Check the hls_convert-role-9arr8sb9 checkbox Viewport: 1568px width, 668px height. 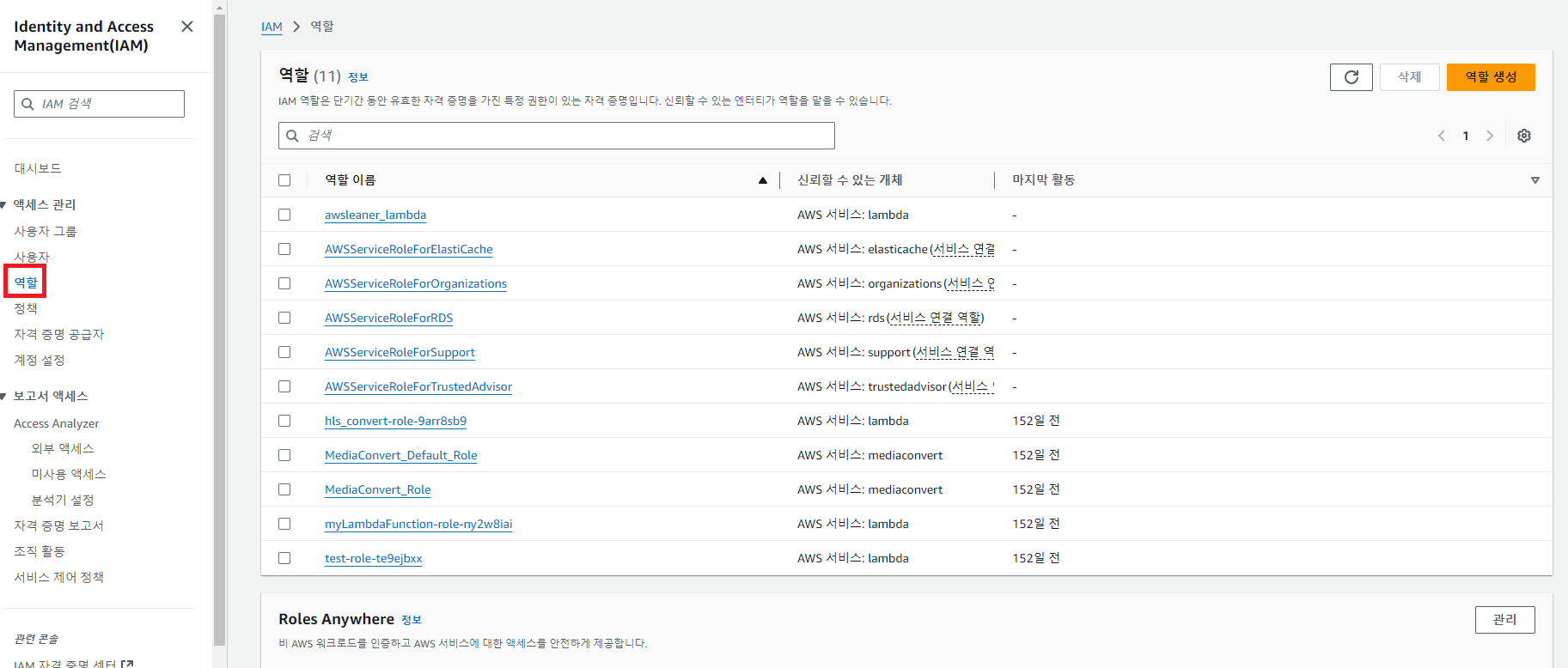[x=284, y=421]
